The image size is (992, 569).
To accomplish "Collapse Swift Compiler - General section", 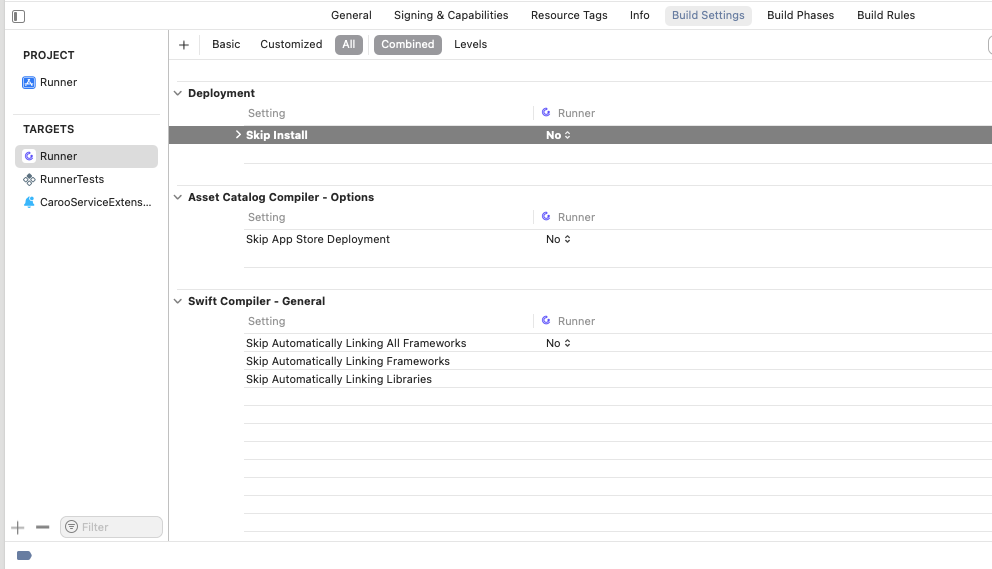I will click(x=178, y=301).
